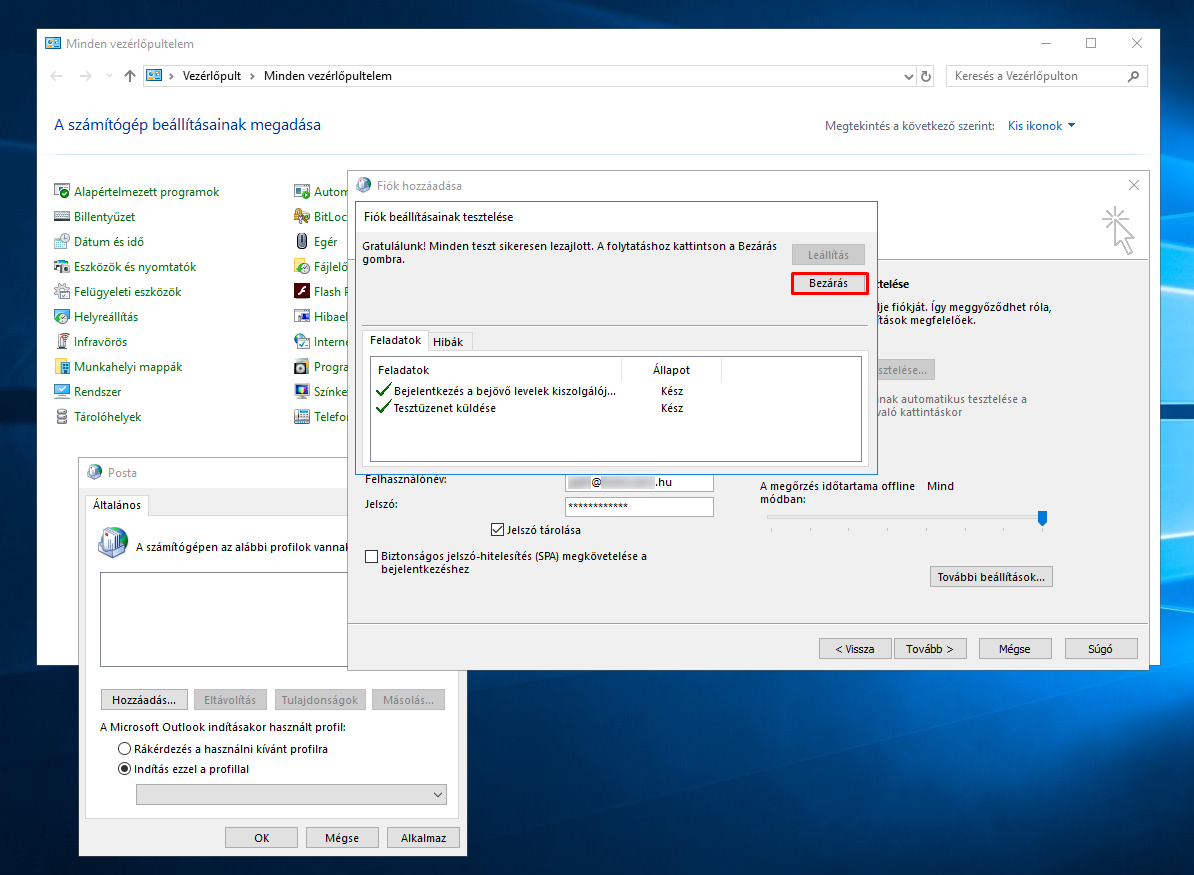1194x875 pixels.
Task: Open Billentyűzet control panel icon
Action: pyautogui.click(x=62, y=217)
